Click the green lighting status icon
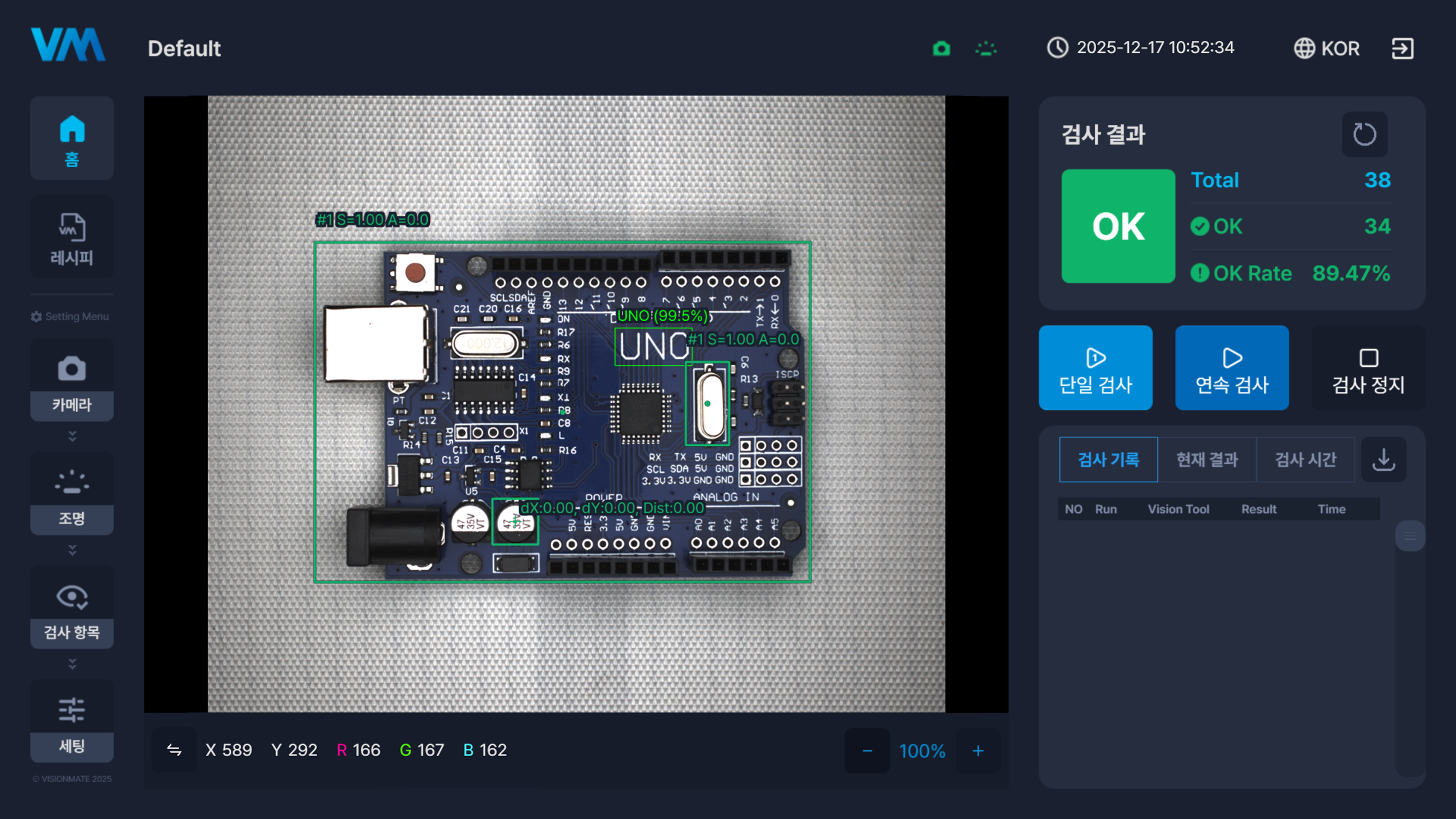The height and width of the screenshot is (819, 1456). click(x=986, y=49)
